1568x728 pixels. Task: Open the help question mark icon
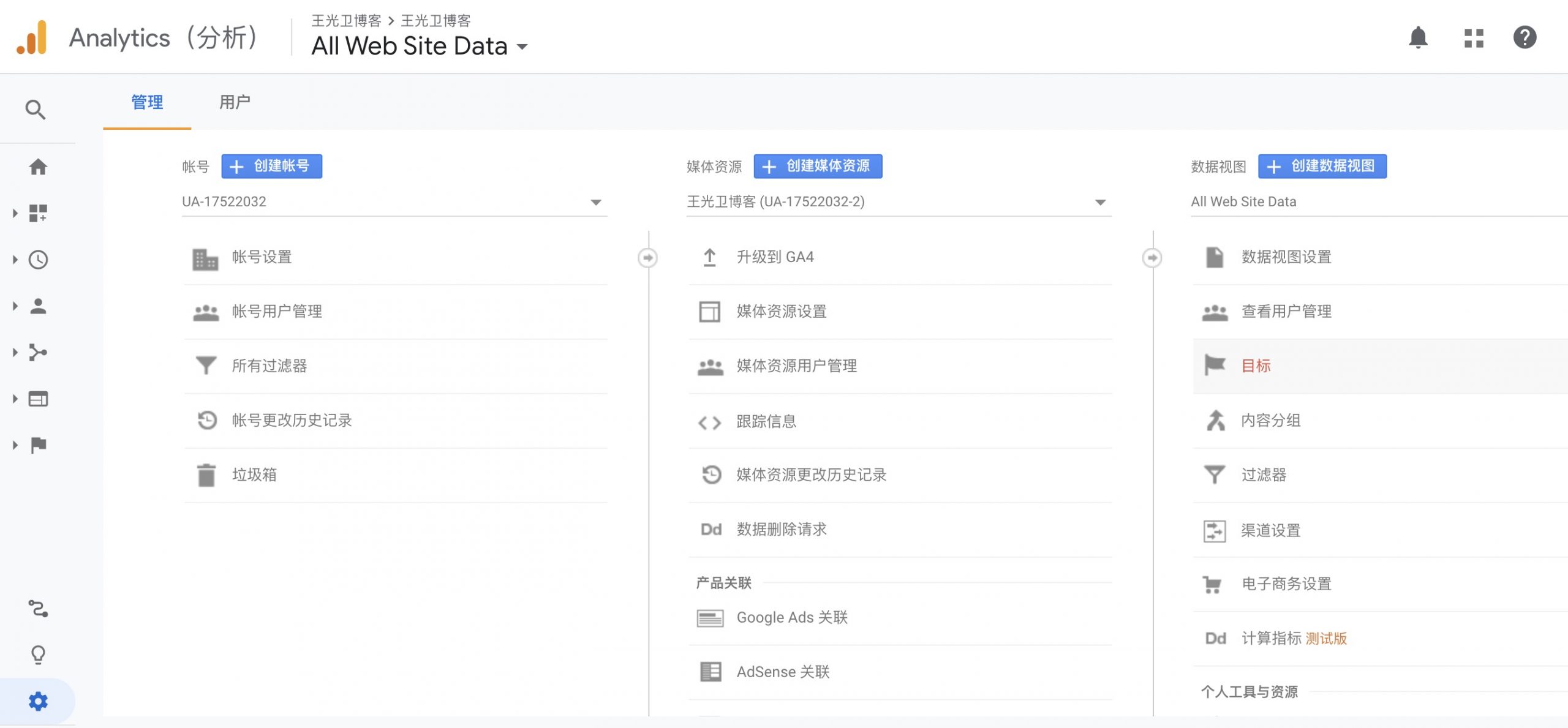[x=1525, y=37]
